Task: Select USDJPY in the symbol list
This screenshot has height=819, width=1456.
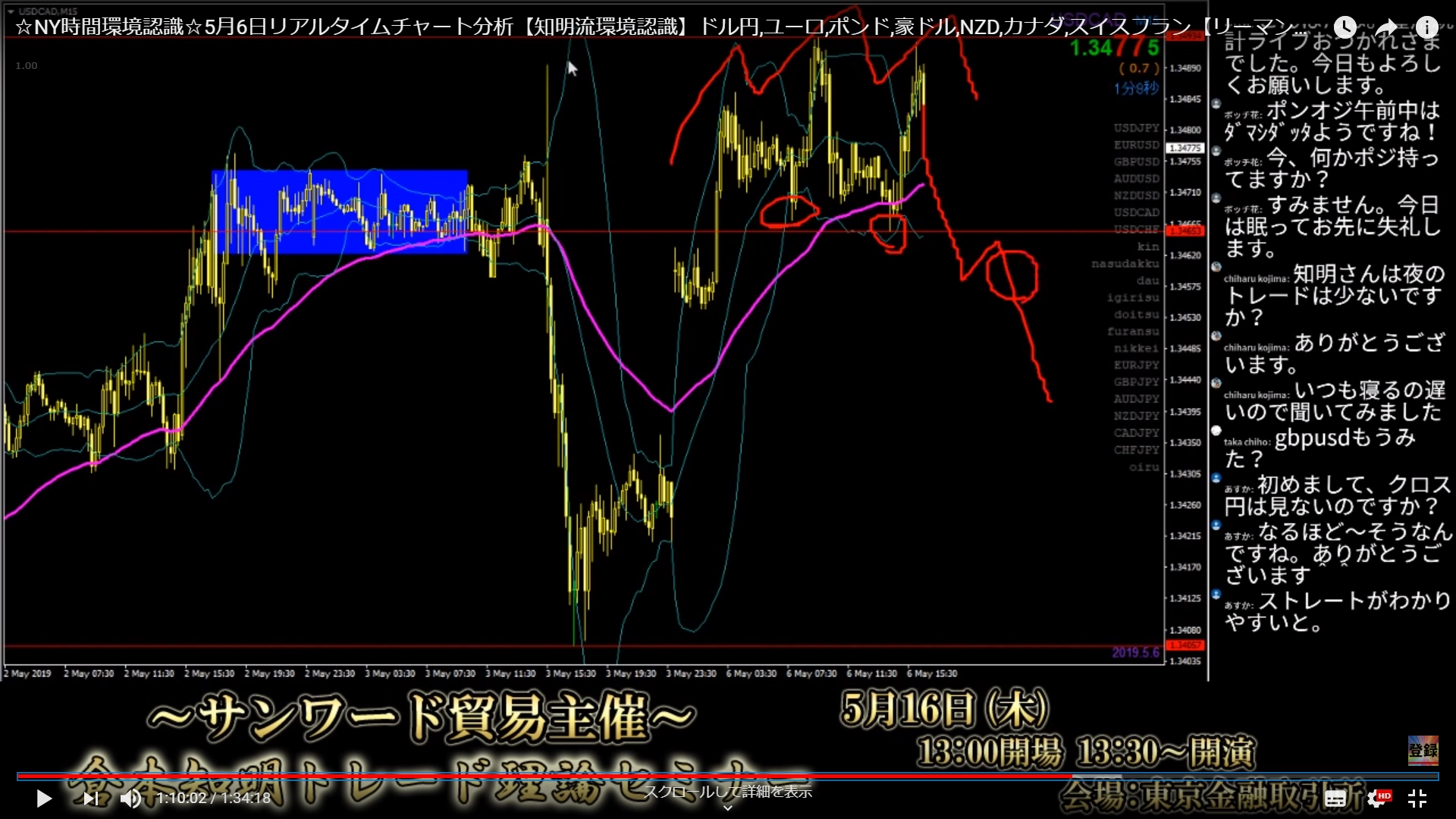Action: 1136,128
